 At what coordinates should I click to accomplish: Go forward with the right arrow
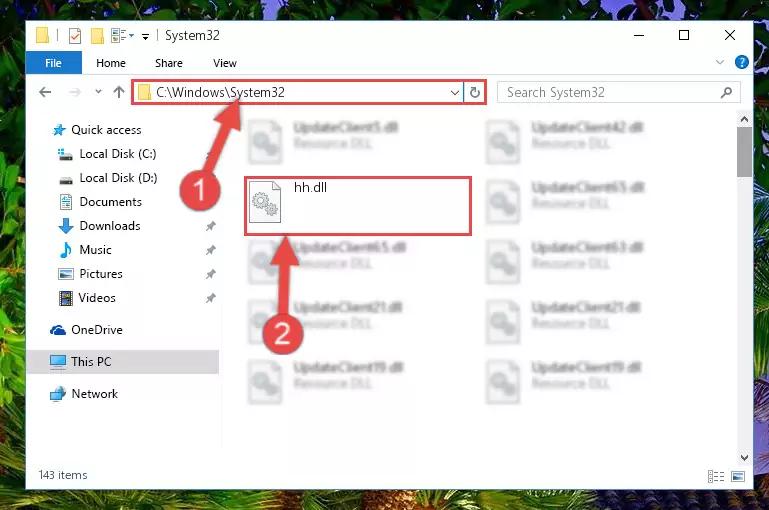[75, 92]
